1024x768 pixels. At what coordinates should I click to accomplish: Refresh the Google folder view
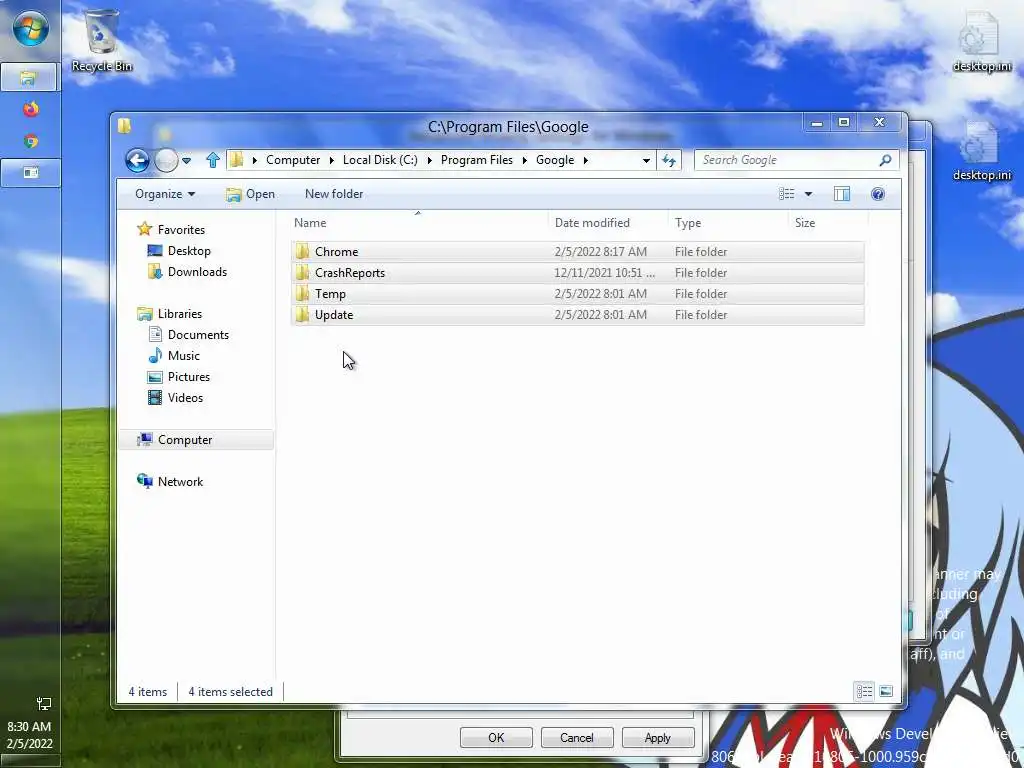tap(669, 160)
